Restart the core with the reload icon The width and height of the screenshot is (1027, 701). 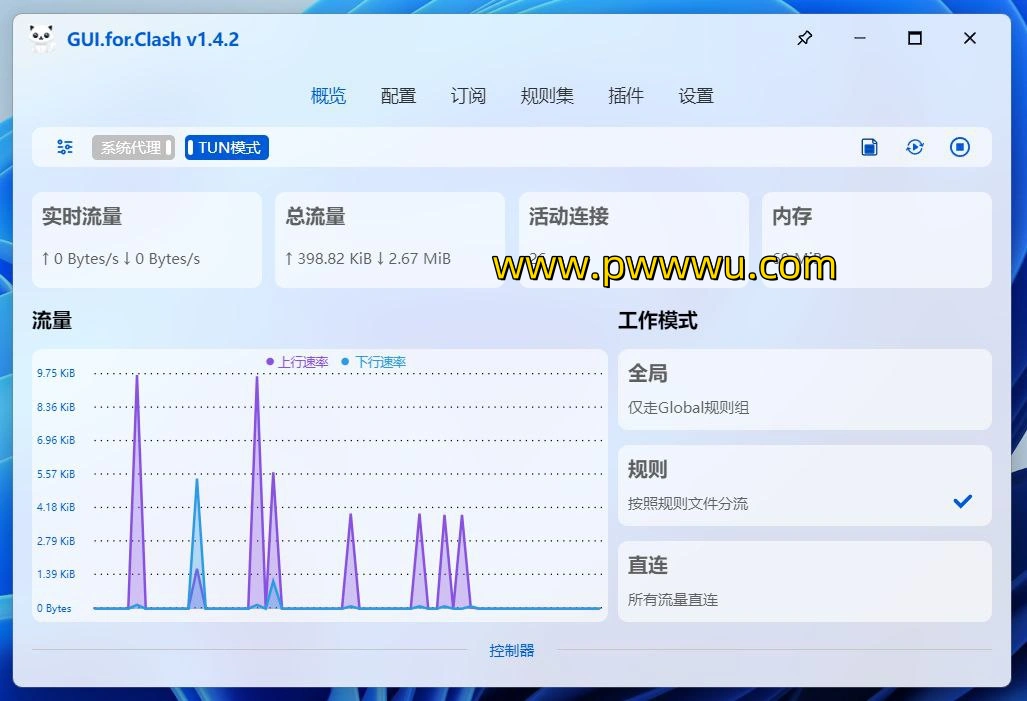point(915,147)
